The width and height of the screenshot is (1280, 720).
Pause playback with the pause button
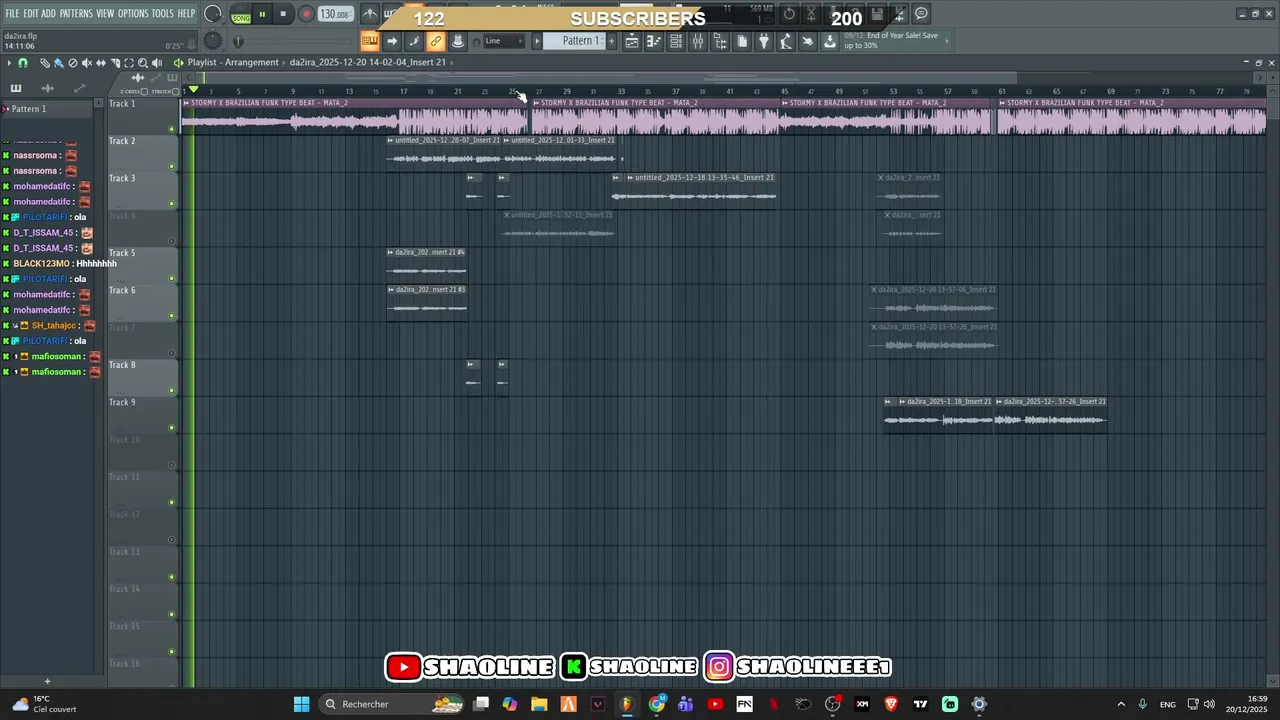(262, 14)
